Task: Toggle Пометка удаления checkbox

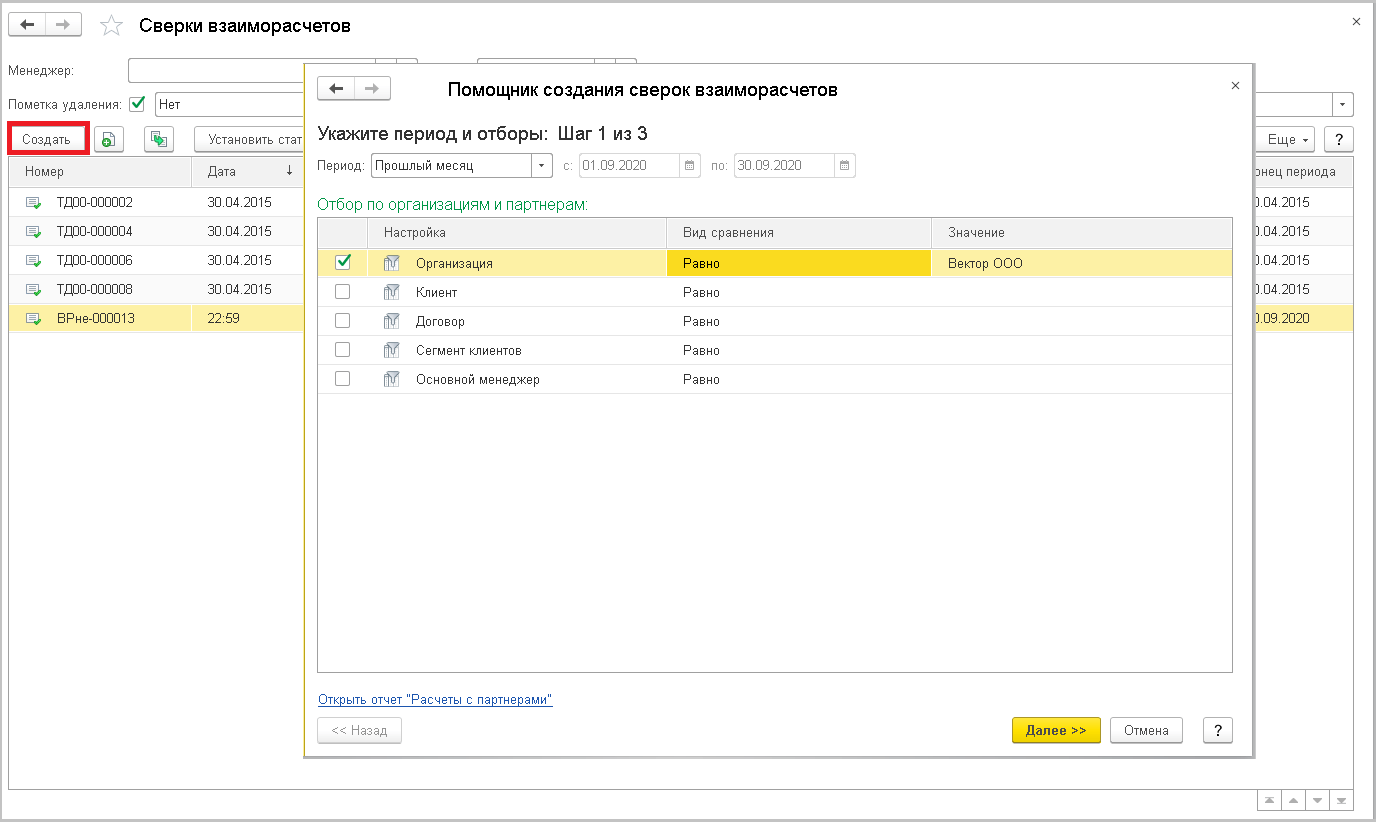Action: (x=138, y=104)
